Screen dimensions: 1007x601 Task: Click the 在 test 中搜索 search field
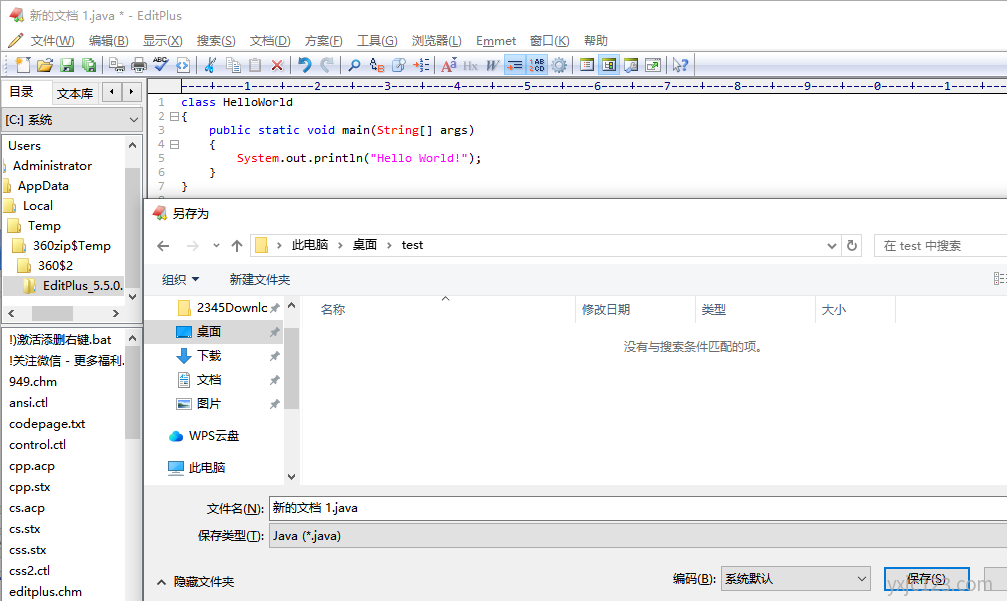click(940, 246)
